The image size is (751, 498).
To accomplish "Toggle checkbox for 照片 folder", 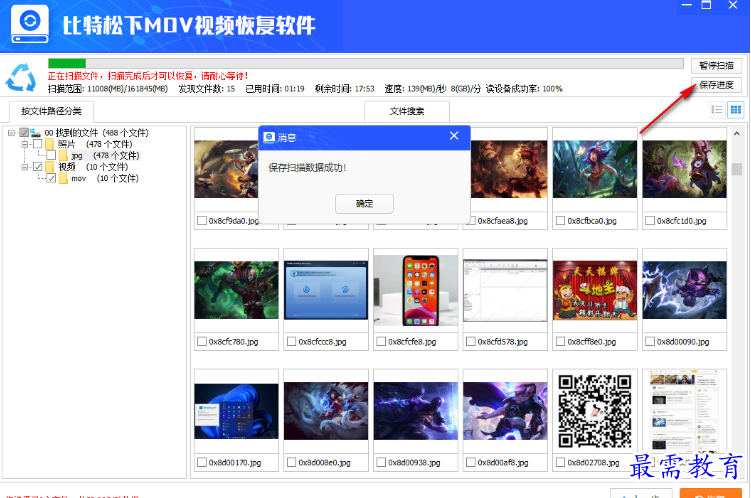I will point(37,144).
